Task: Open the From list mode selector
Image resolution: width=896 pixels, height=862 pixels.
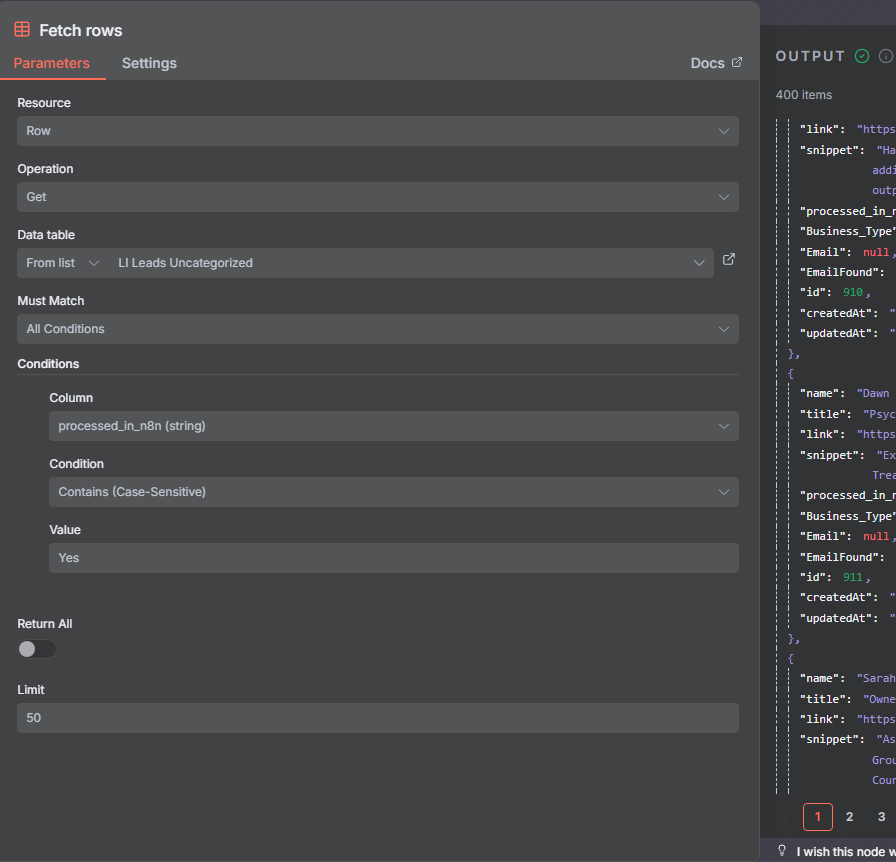Action: (63, 263)
